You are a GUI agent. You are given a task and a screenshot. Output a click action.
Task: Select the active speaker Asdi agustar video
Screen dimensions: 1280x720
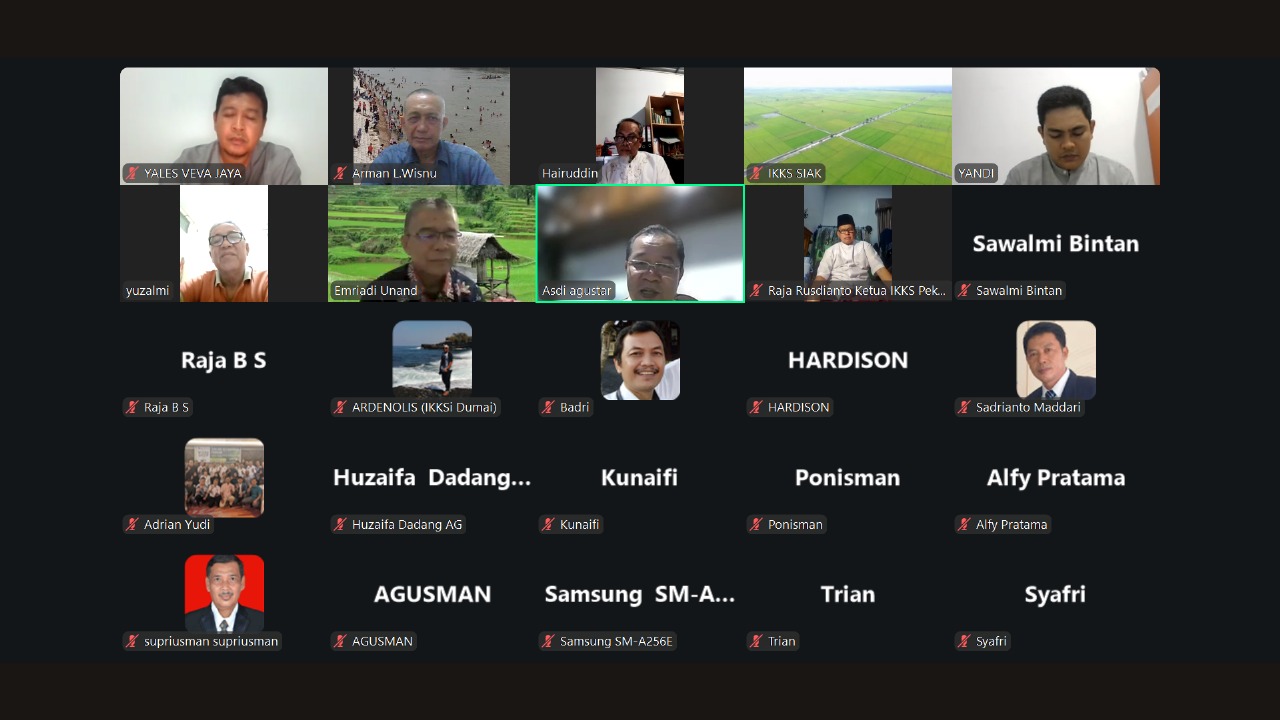pyautogui.click(x=640, y=243)
